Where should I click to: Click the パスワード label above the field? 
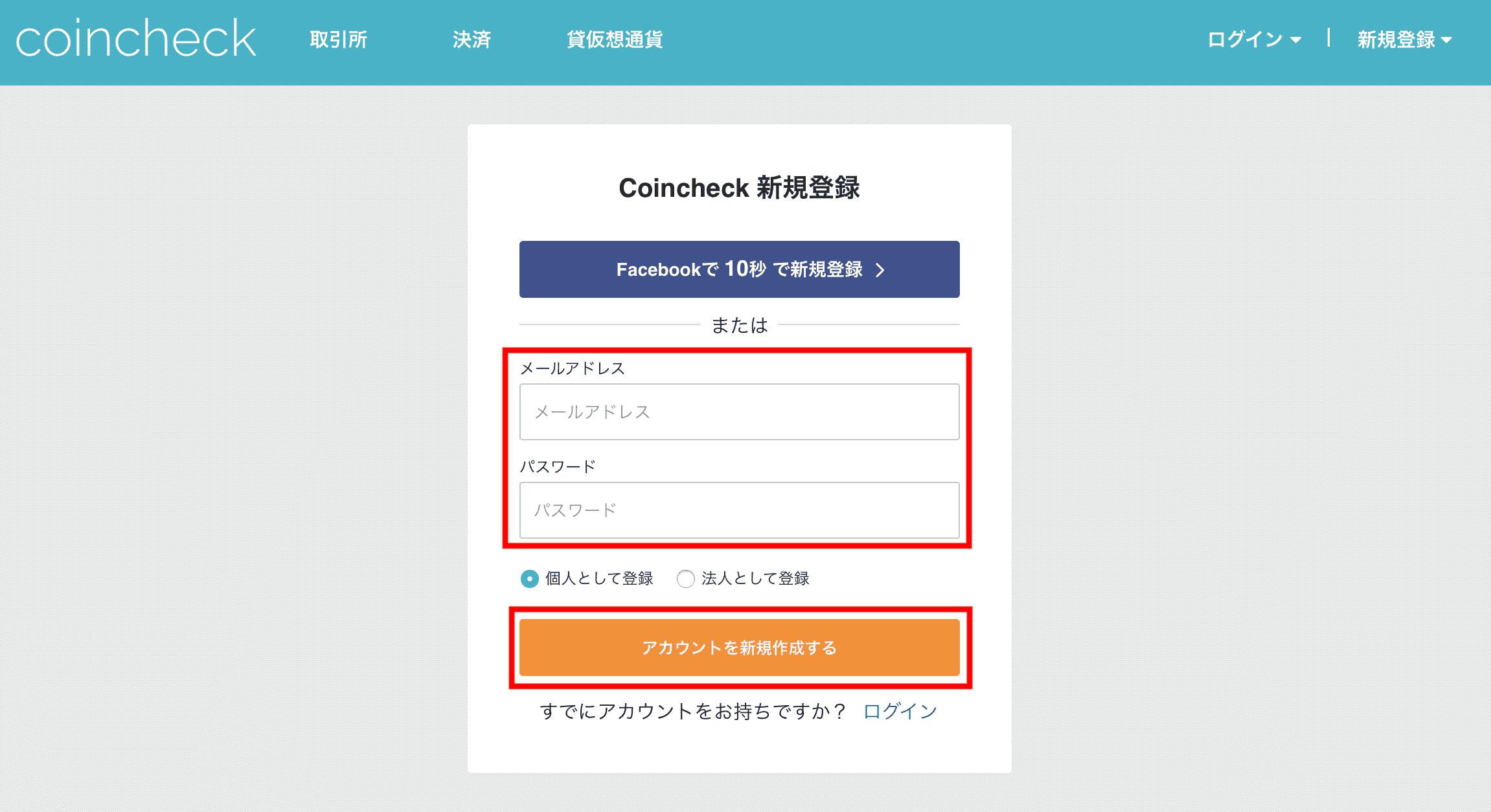pyautogui.click(x=558, y=467)
